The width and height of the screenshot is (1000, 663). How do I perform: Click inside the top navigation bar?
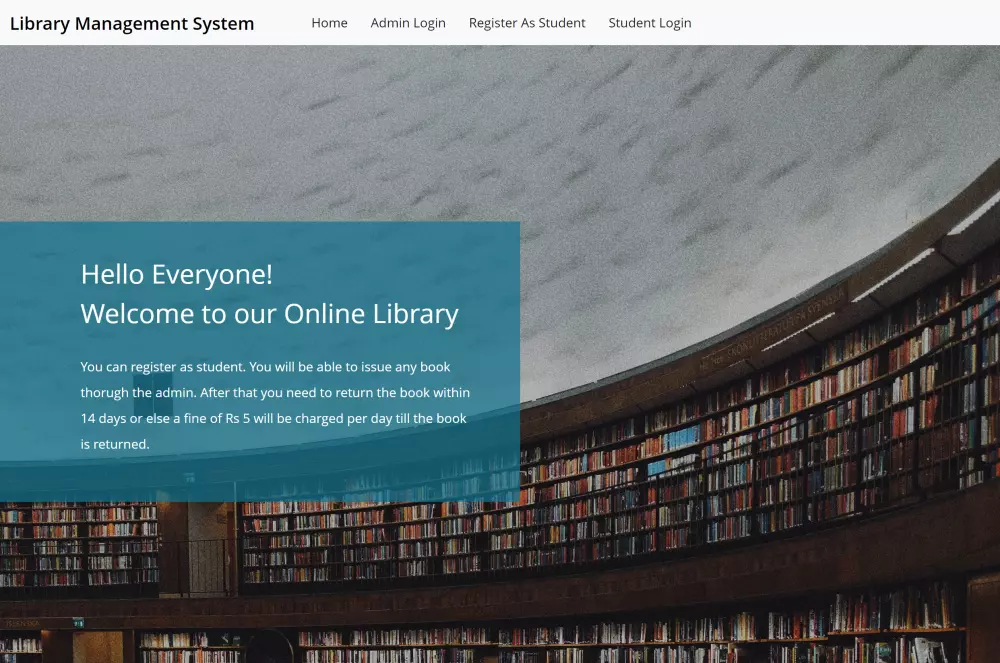(500, 22)
